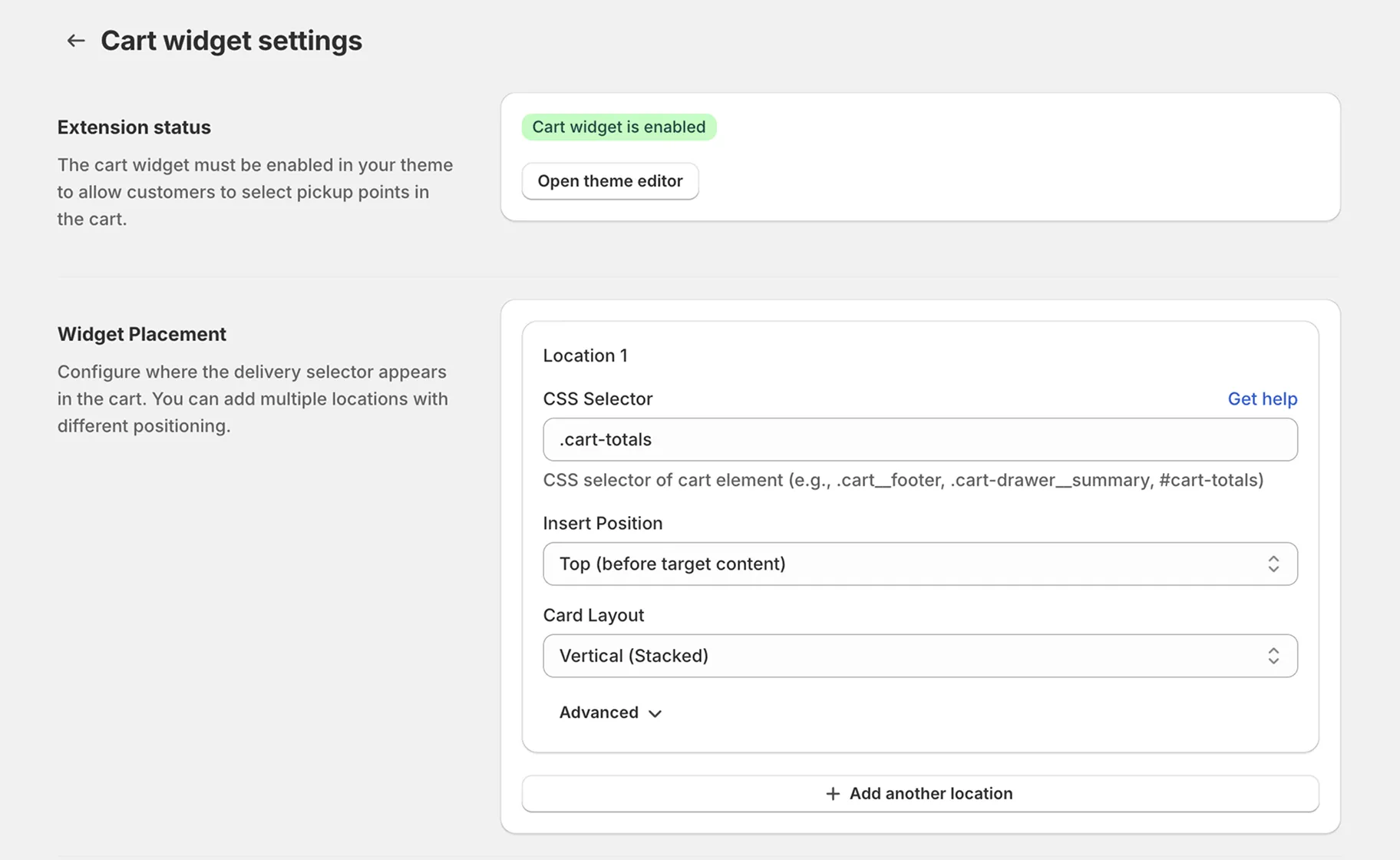Viewport: 1400px width, 860px height.
Task: Click the Insert Position label
Action: pos(603,523)
